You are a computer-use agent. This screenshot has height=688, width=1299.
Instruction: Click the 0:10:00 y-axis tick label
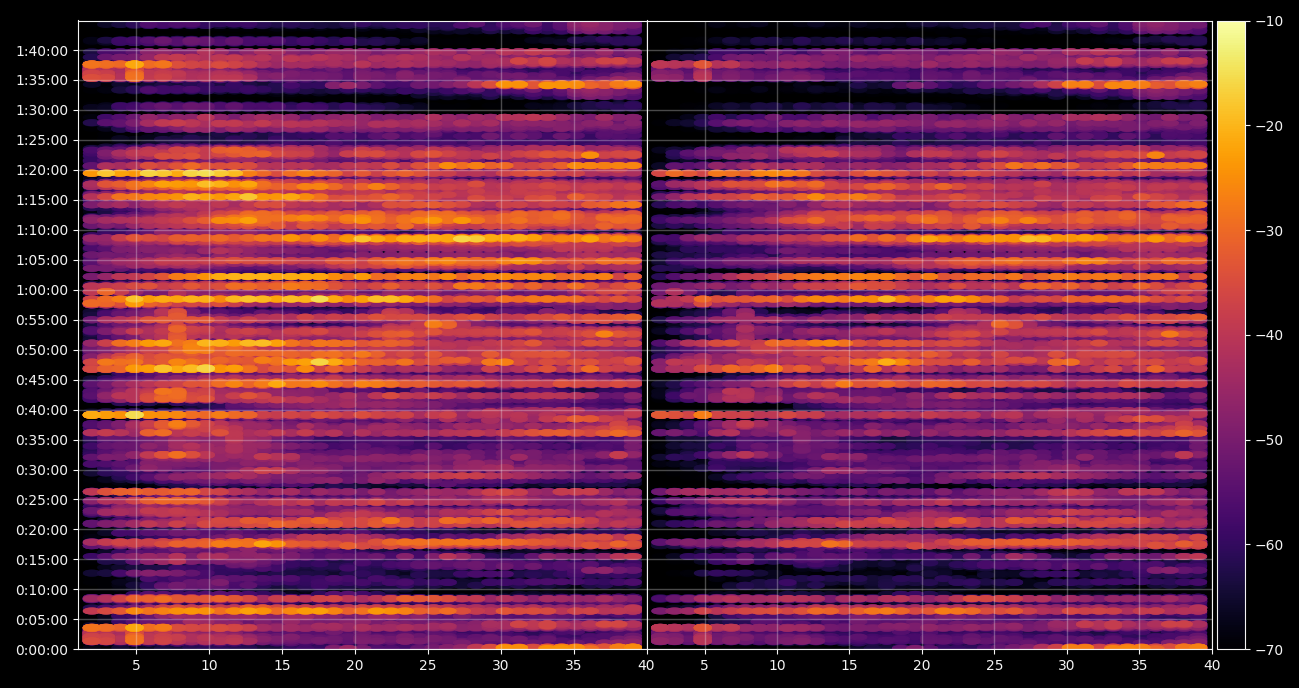44,591
